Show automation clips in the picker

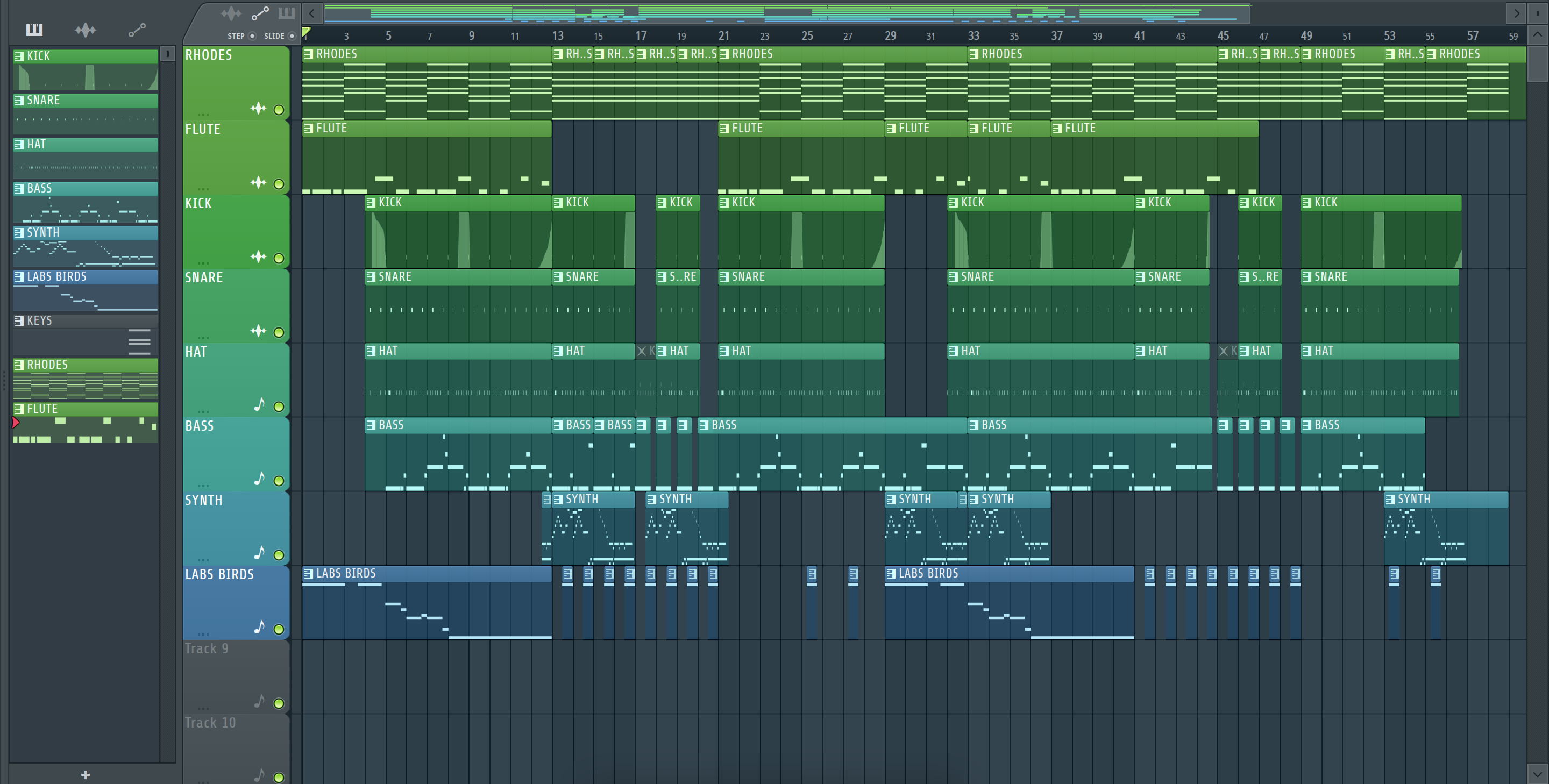tap(137, 30)
